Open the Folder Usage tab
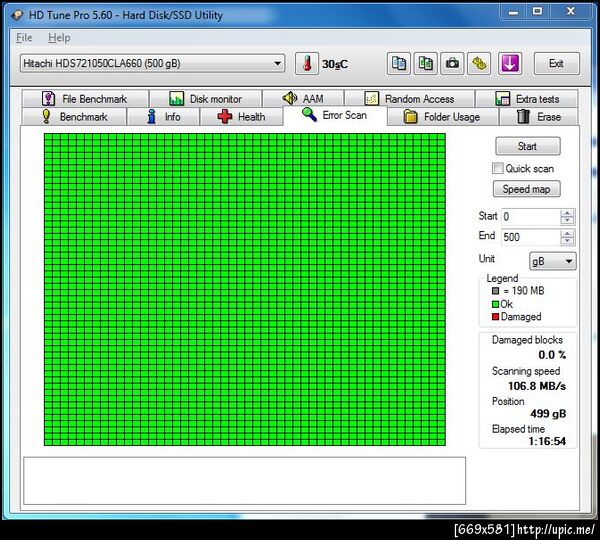This screenshot has width=600, height=540. 443,117
